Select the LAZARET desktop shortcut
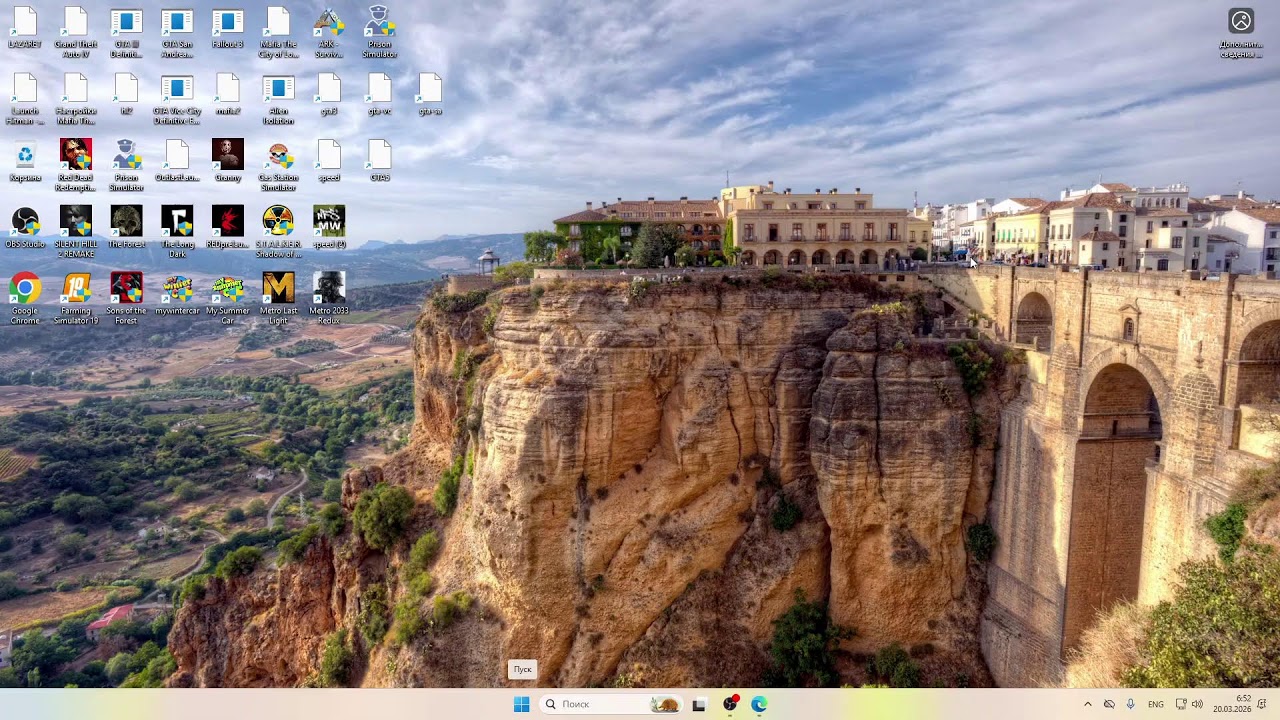Image resolution: width=1280 pixels, height=720 pixels. click(25, 29)
